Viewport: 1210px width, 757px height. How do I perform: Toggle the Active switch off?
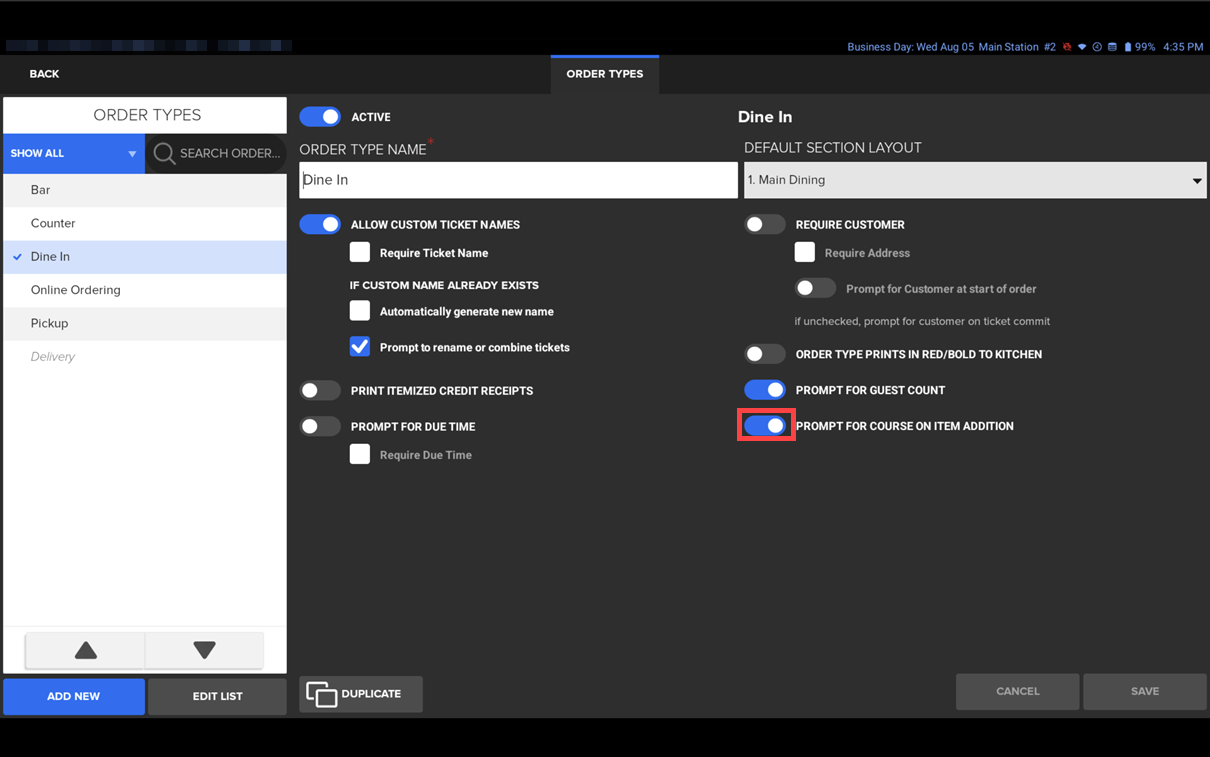[x=320, y=117]
